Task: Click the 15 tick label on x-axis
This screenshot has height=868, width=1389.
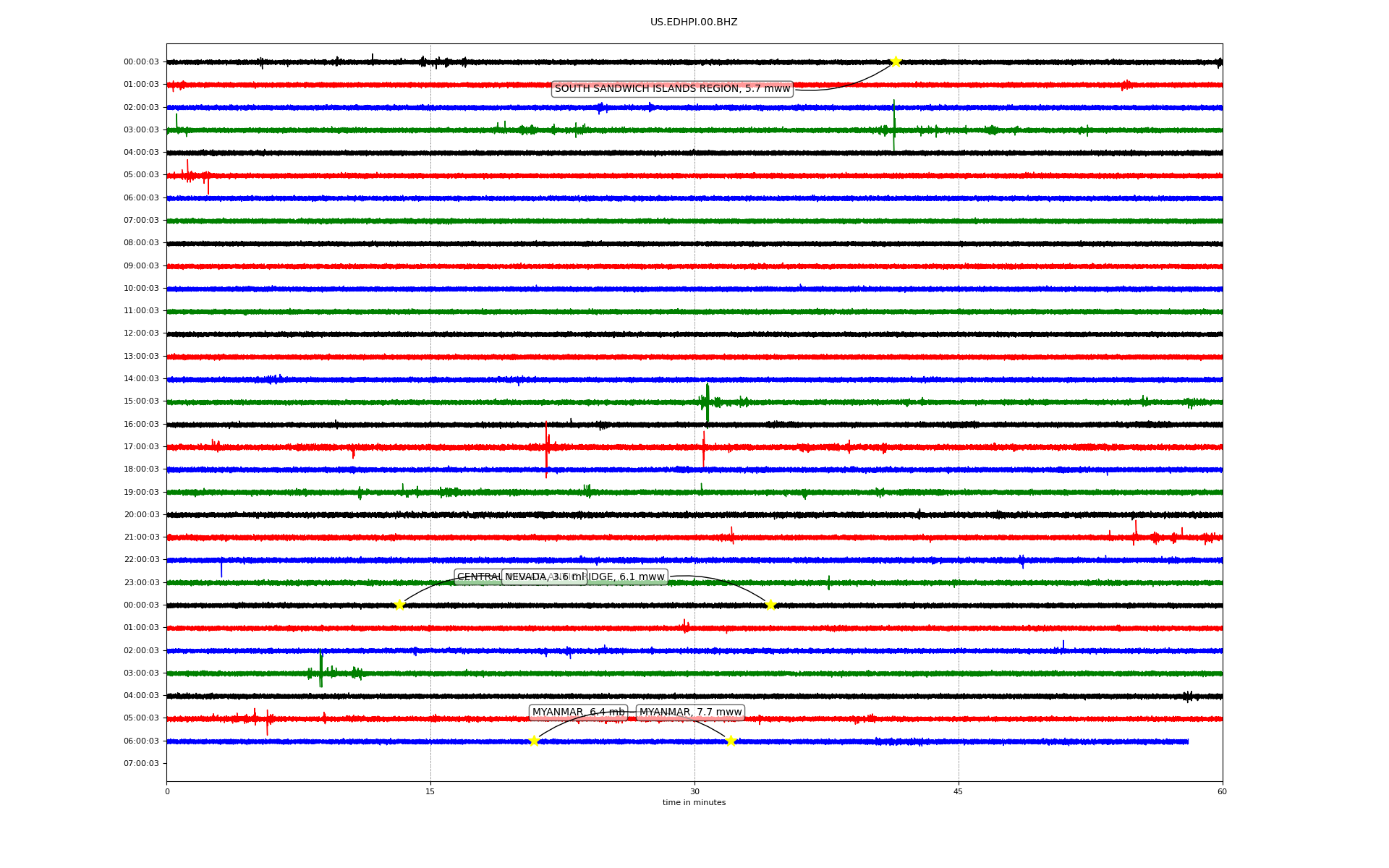Action: coord(430,791)
